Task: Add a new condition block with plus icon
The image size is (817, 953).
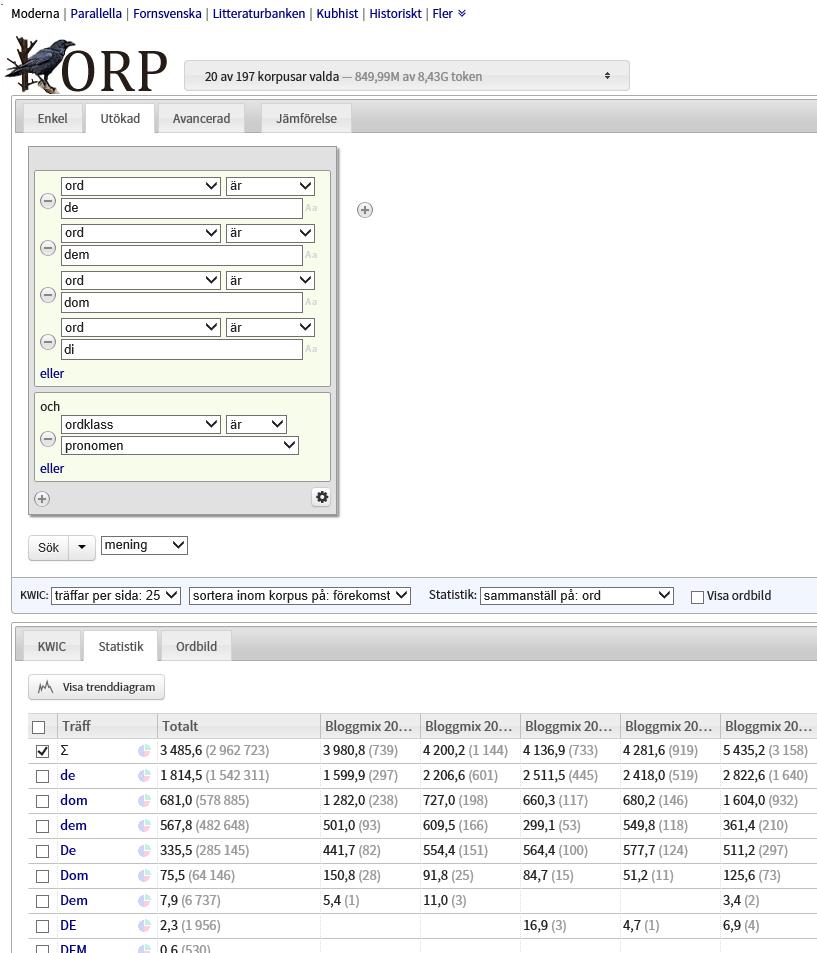Action: click(x=42, y=499)
